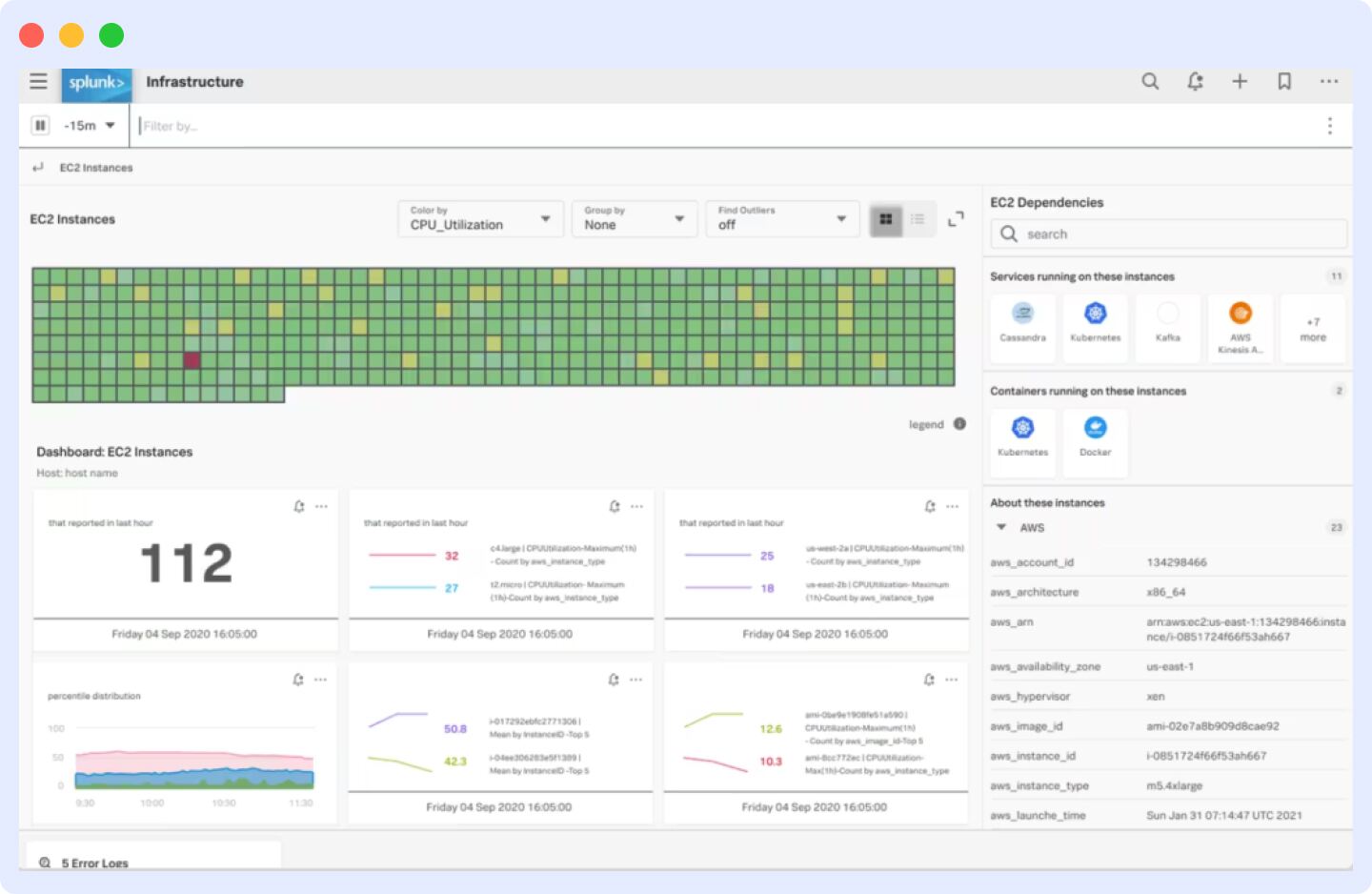Open the Color by dropdown

(479, 219)
